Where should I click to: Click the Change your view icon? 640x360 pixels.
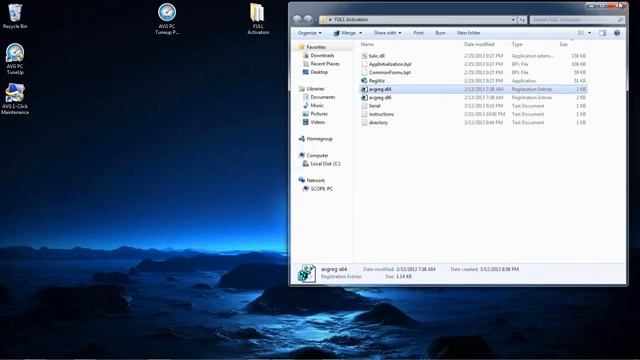pyautogui.click(x=580, y=33)
